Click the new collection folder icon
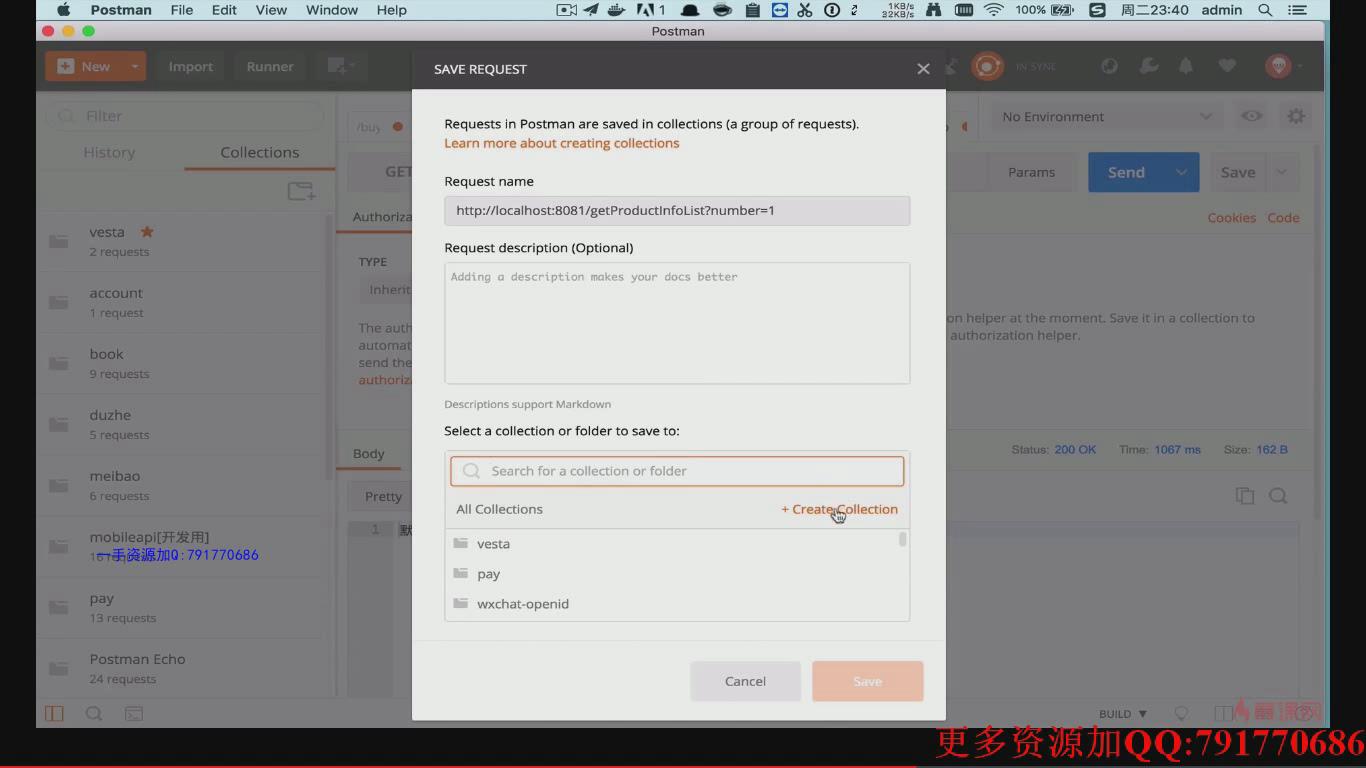The width and height of the screenshot is (1366, 768). [300, 191]
